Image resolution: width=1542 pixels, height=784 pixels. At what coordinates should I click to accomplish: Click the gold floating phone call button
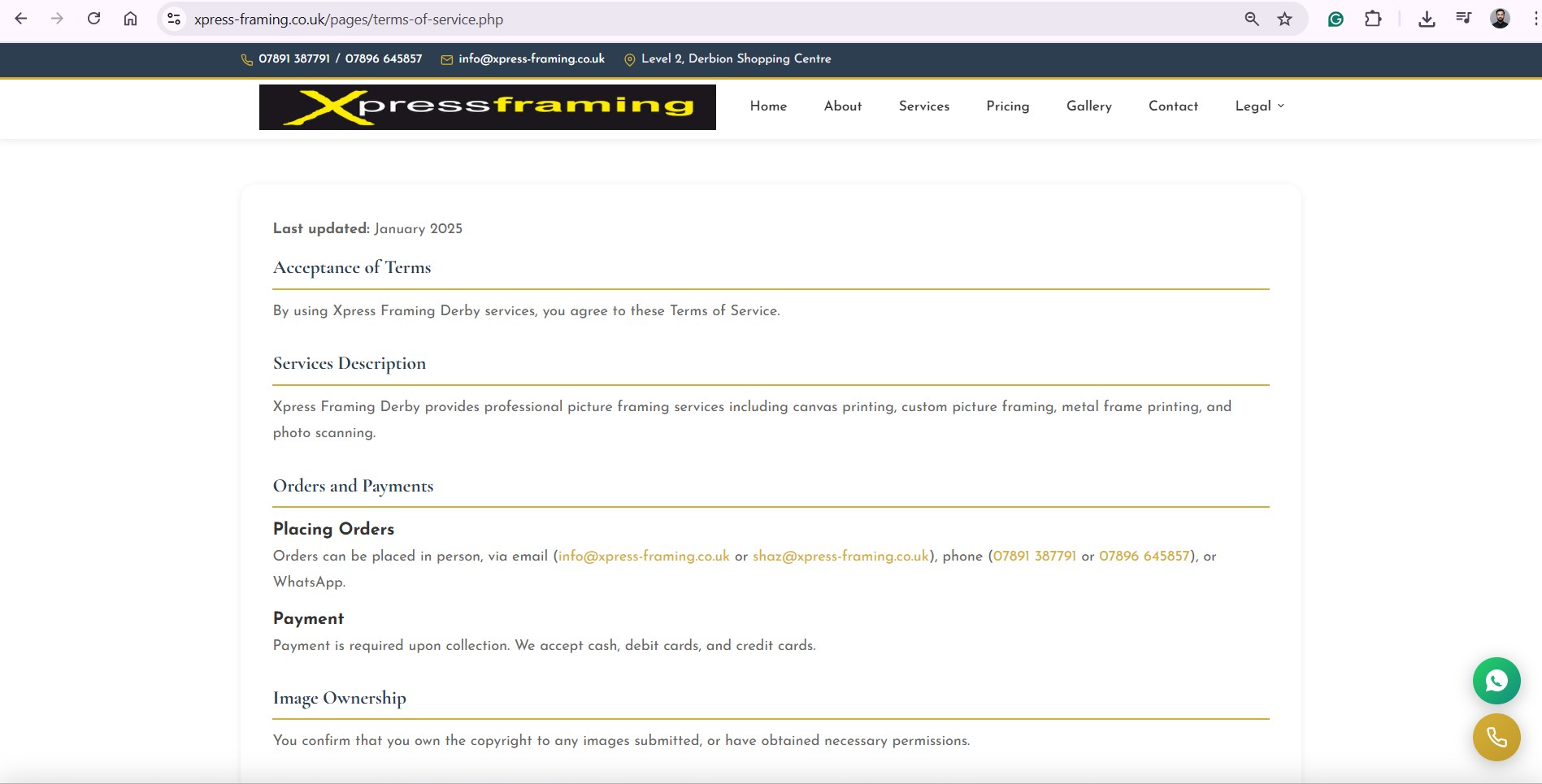point(1496,737)
